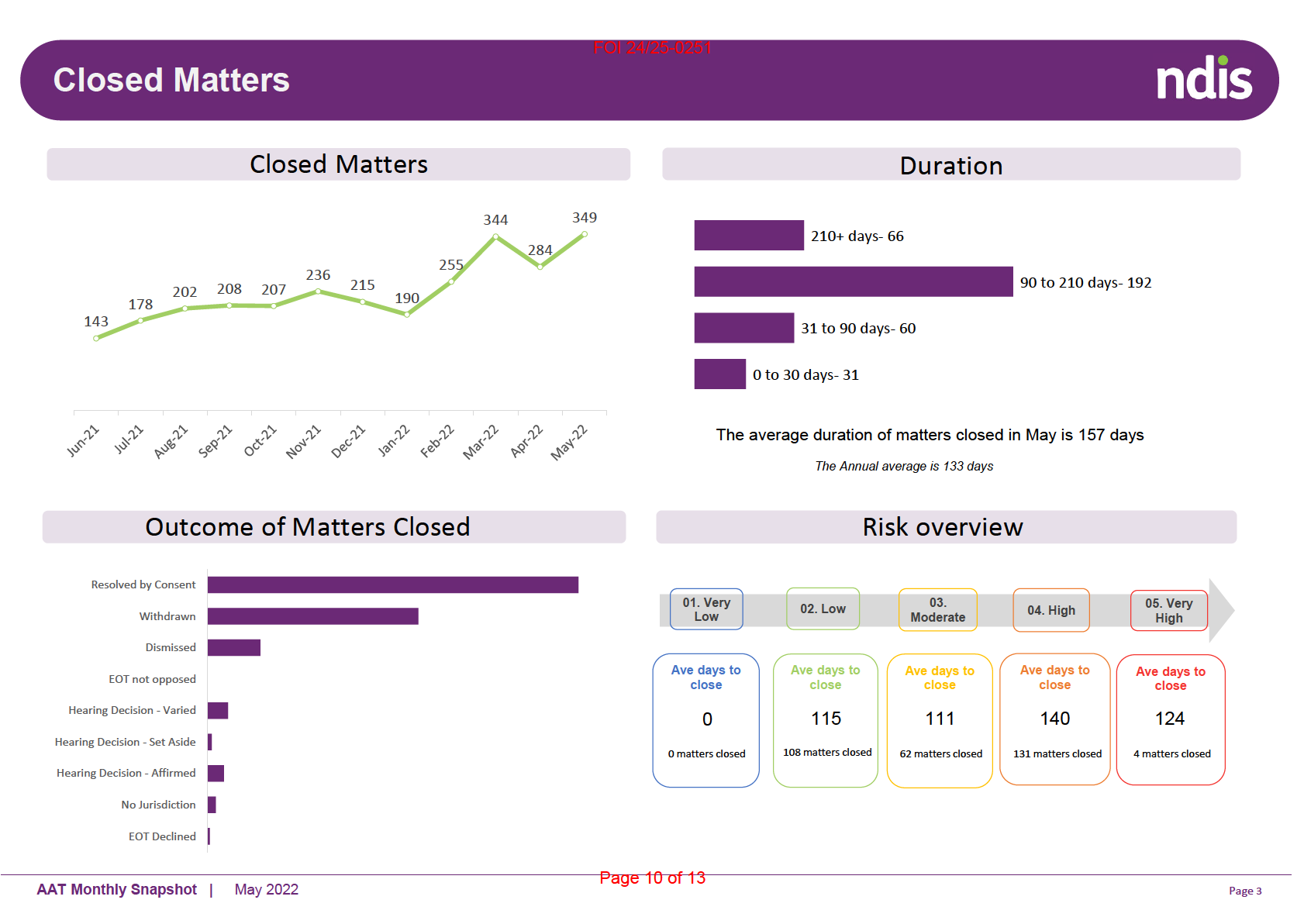Click the Duration section heading
This screenshot has width=1304, height=924.
click(950, 165)
